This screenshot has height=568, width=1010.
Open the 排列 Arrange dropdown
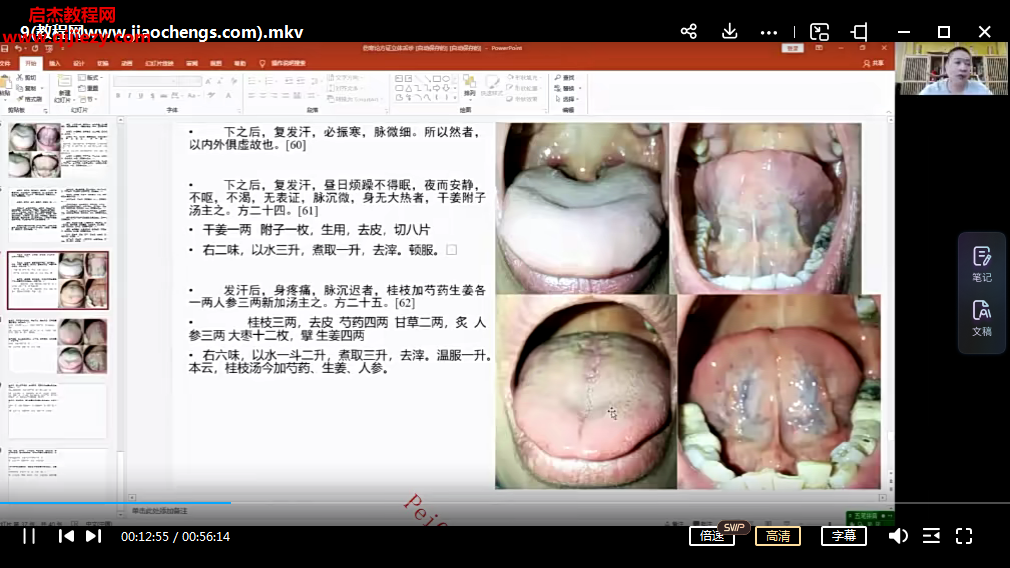470,86
